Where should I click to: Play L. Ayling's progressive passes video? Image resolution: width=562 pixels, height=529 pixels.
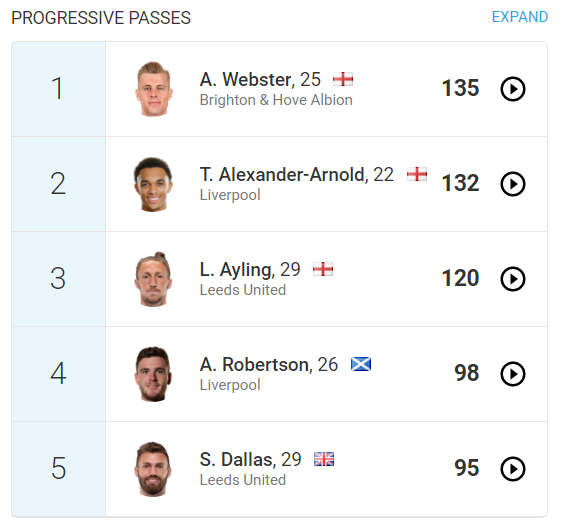tap(513, 279)
